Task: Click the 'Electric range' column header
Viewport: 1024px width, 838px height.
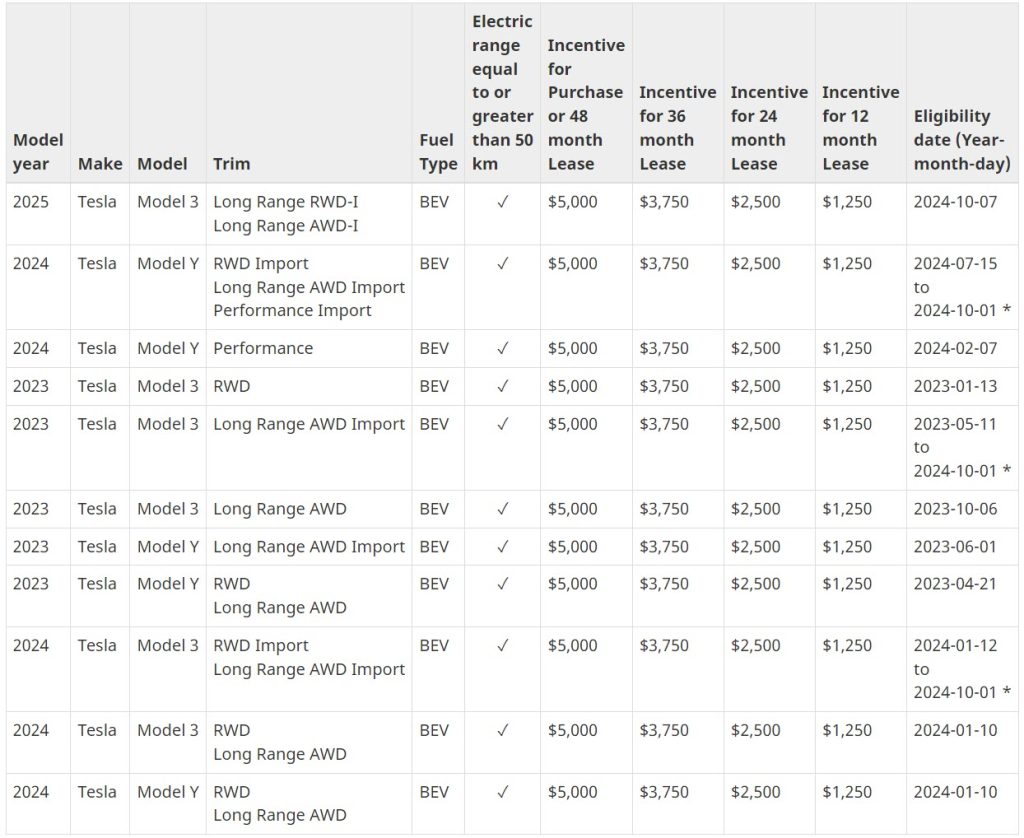Action: [502, 92]
